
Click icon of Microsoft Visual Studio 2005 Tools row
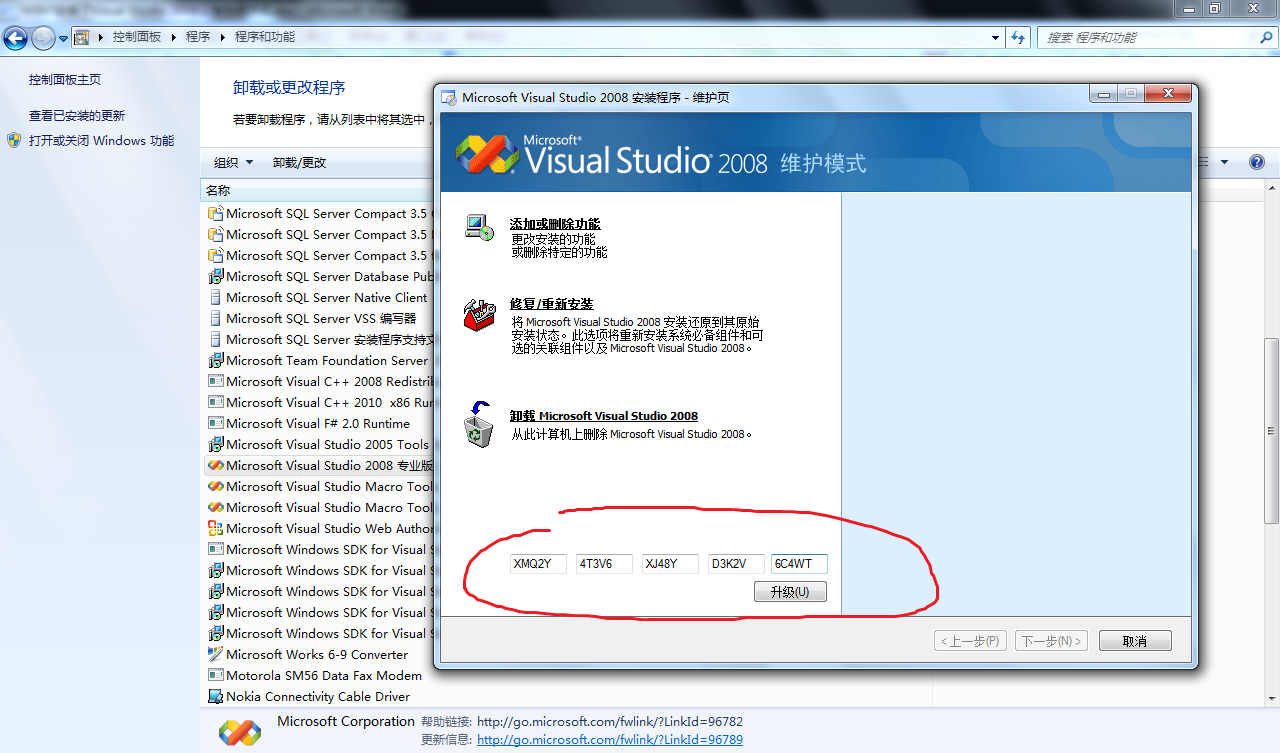(215, 445)
